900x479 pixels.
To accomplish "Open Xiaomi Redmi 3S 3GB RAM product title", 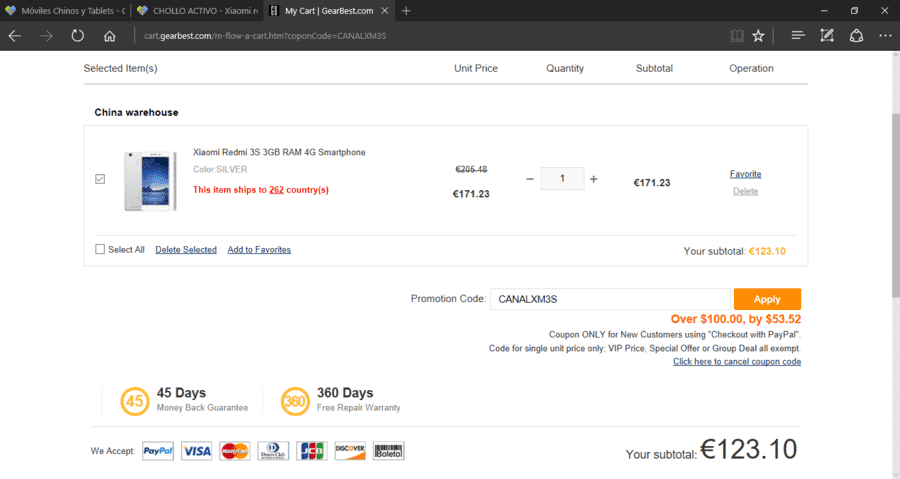I will coord(279,152).
